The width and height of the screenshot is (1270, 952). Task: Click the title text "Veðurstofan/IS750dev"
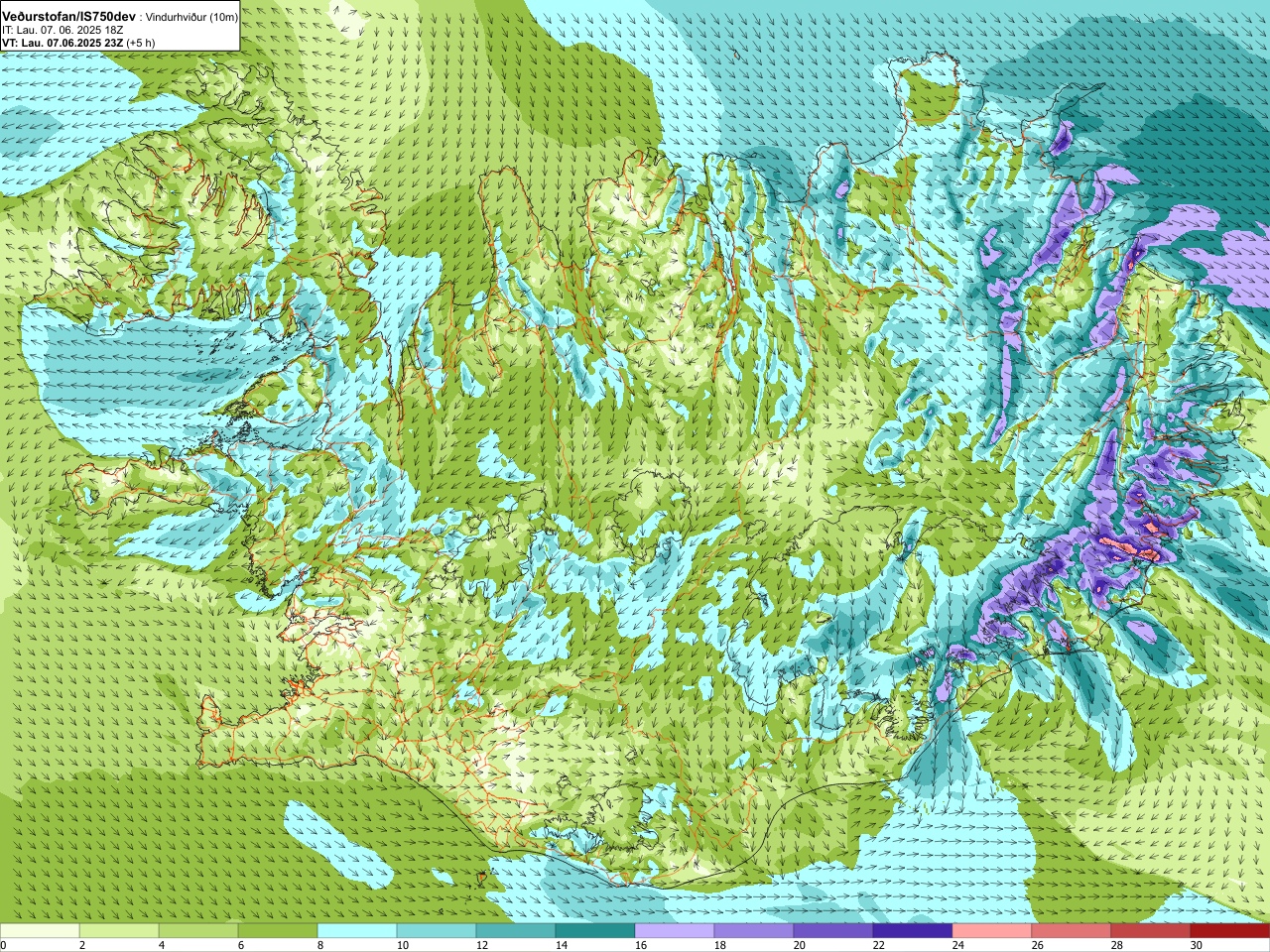69,17
